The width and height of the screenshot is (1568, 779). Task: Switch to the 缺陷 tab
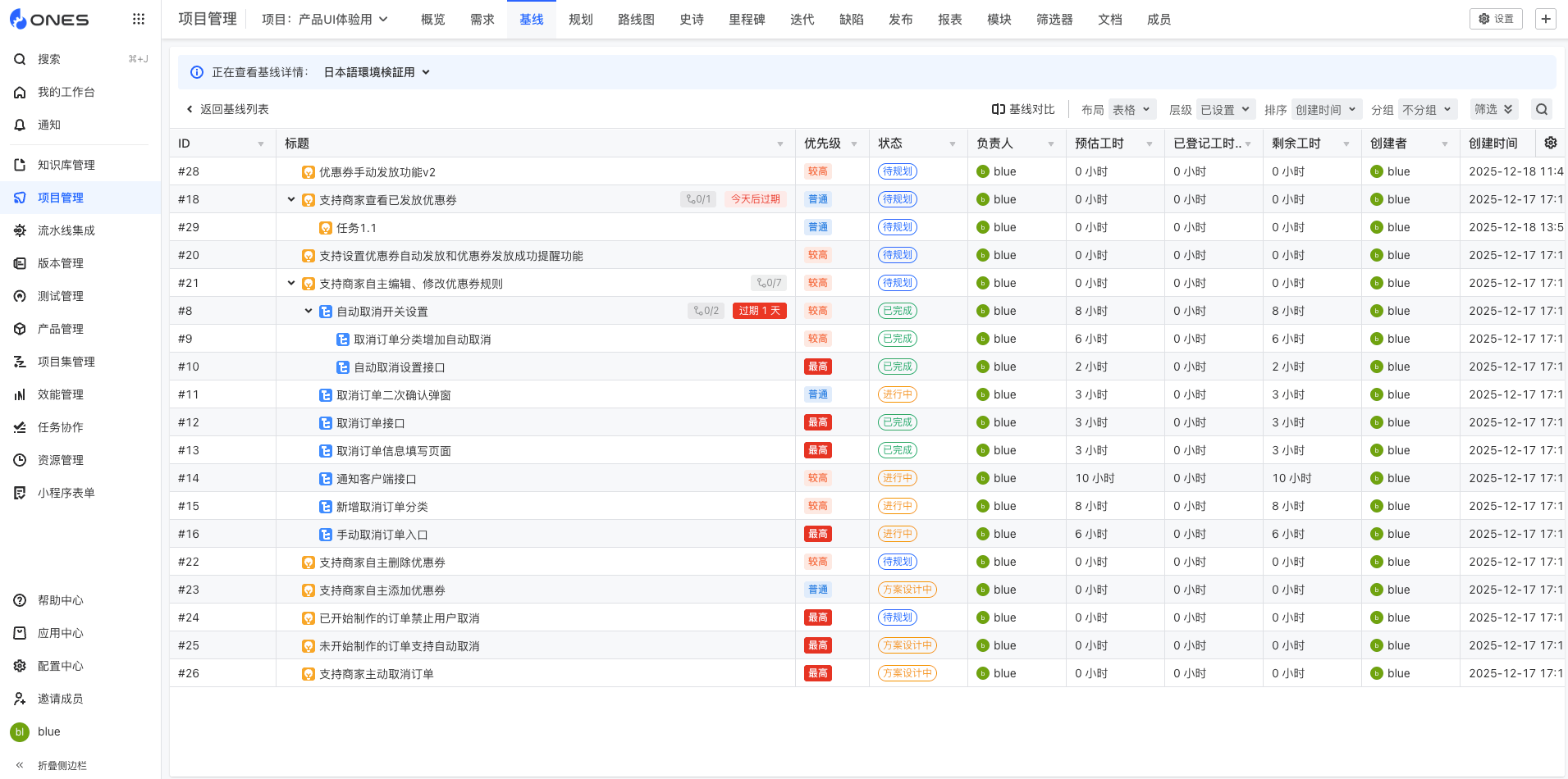click(x=851, y=19)
